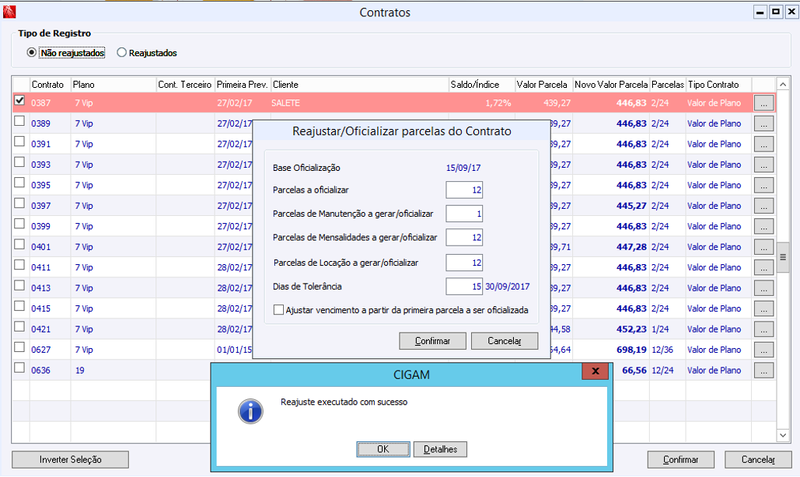Click scroll up arrow of contracts list
Image resolution: width=800 pixels, height=477 pixels.
[783, 84]
